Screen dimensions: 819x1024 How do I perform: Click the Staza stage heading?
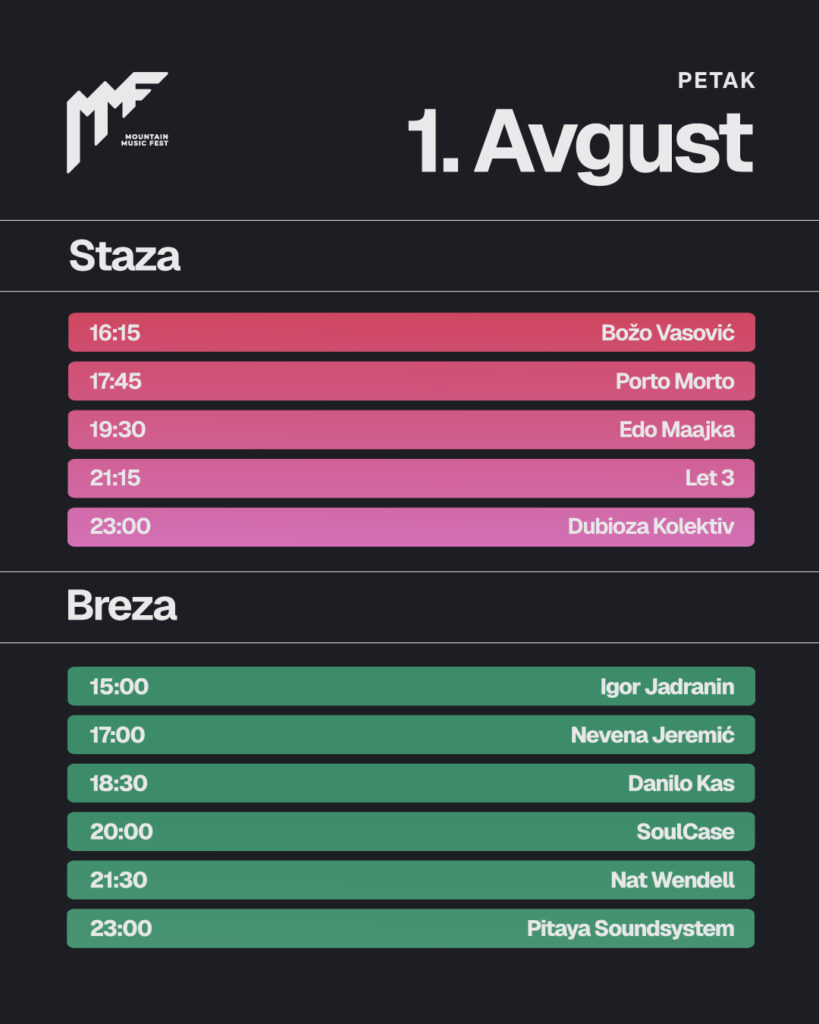(x=124, y=257)
